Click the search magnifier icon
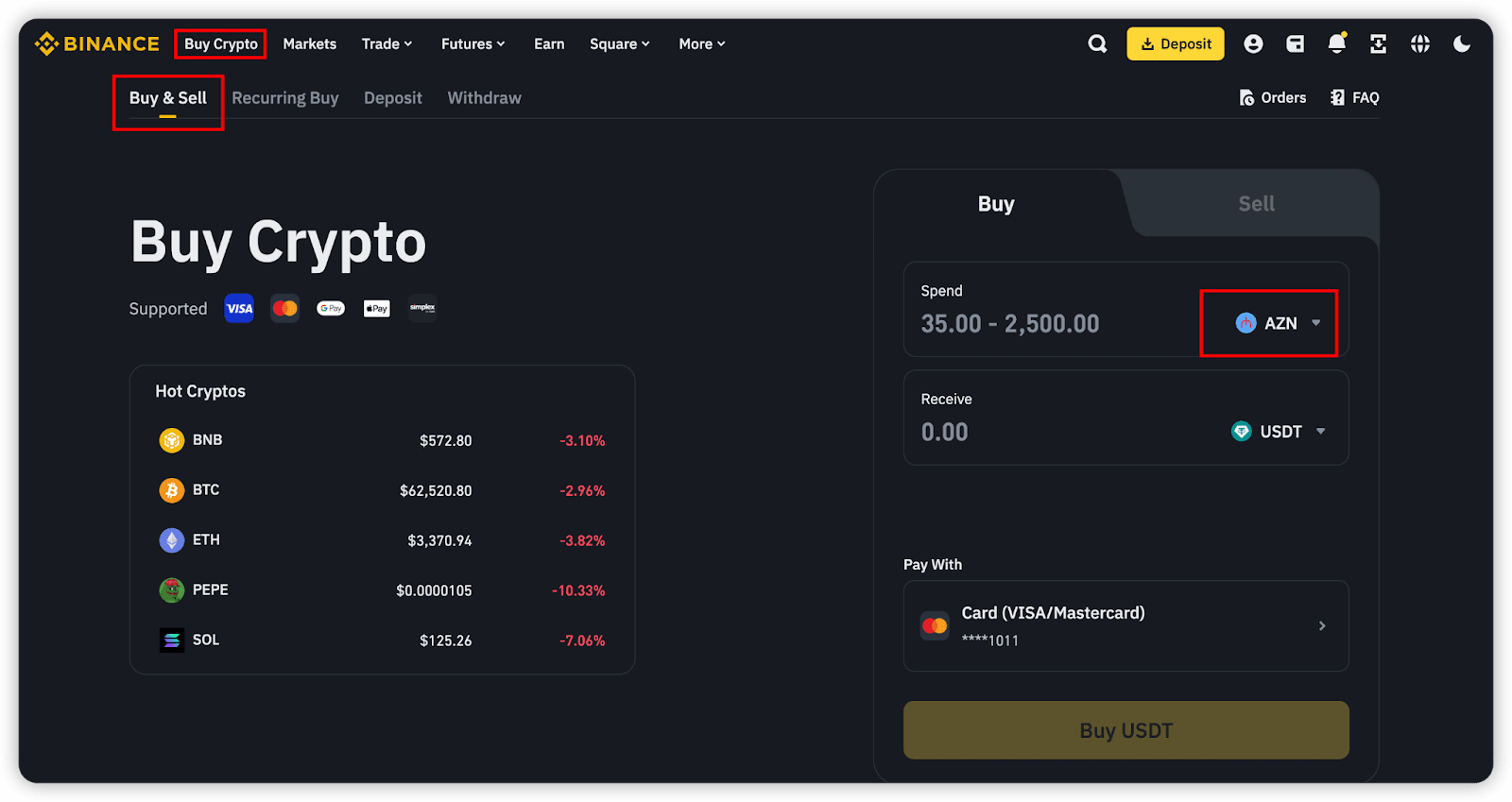This screenshot has height=802, width=1512. [x=1097, y=43]
